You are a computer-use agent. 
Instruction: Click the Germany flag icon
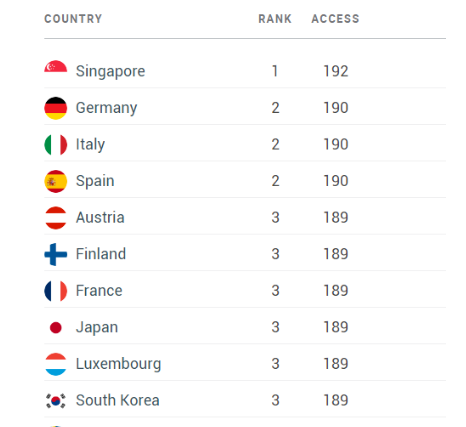[56, 108]
